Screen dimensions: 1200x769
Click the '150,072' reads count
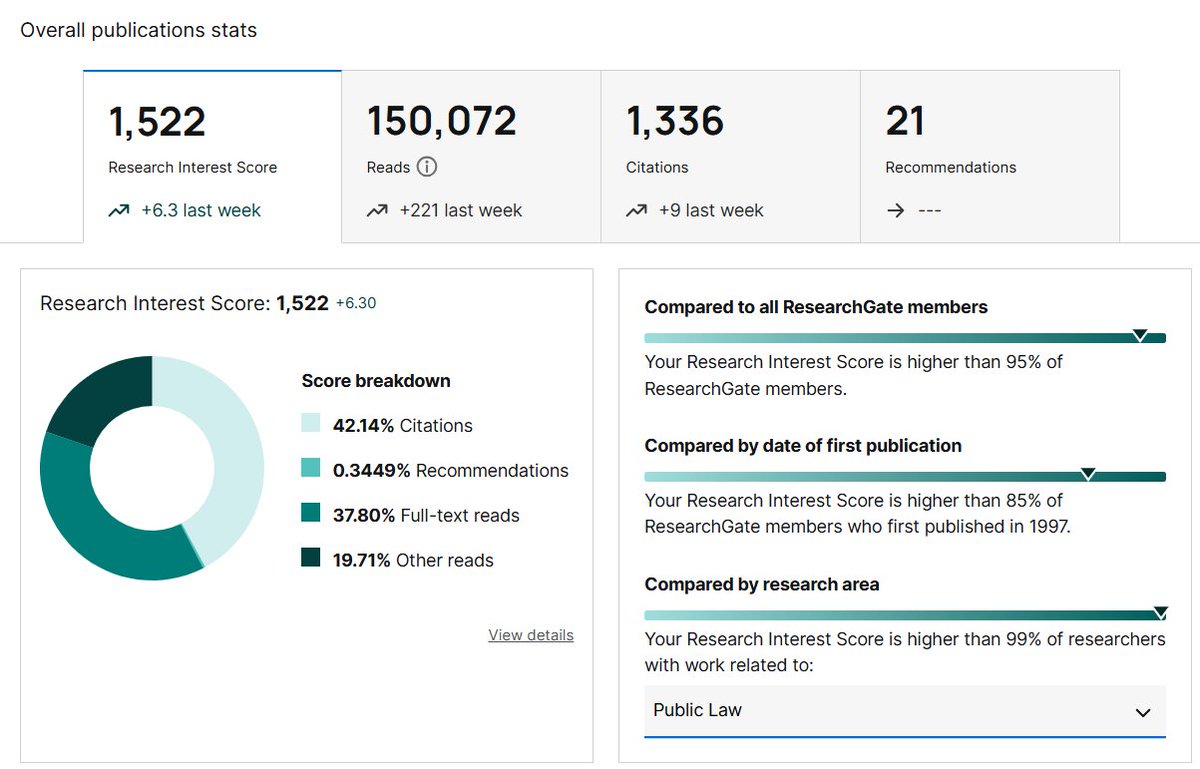point(442,121)
